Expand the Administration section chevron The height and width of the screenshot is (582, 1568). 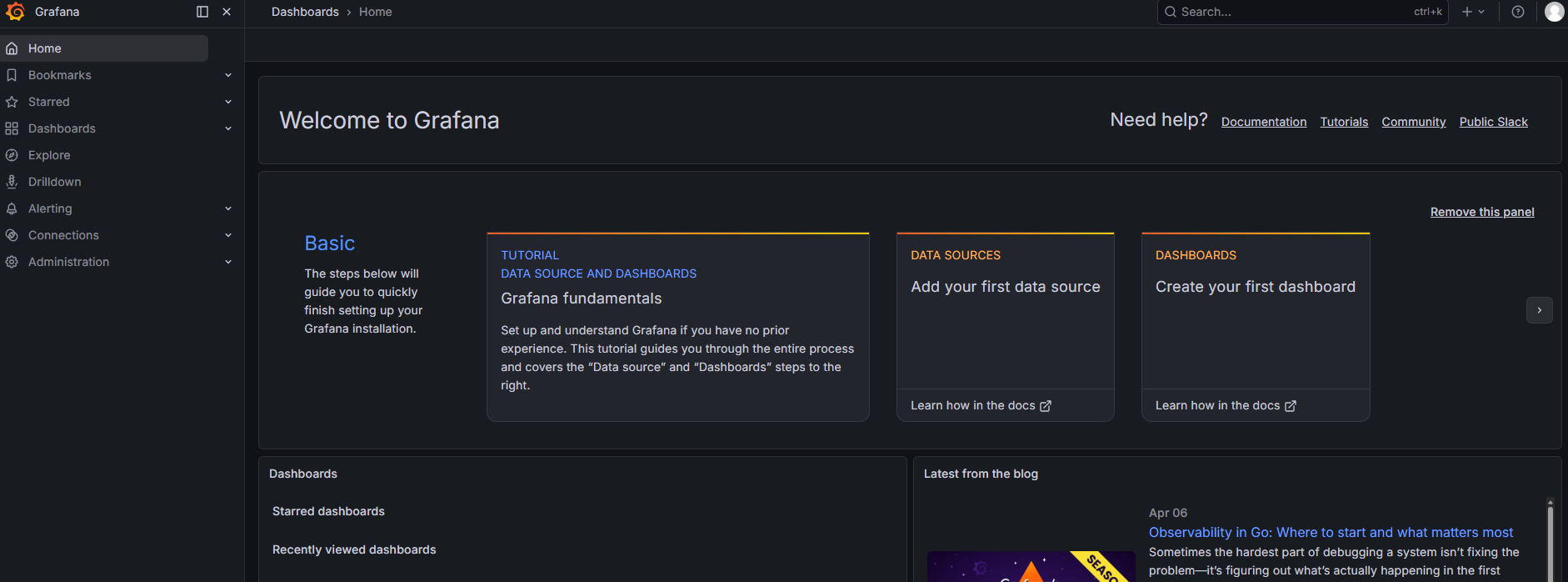[228, 262]
